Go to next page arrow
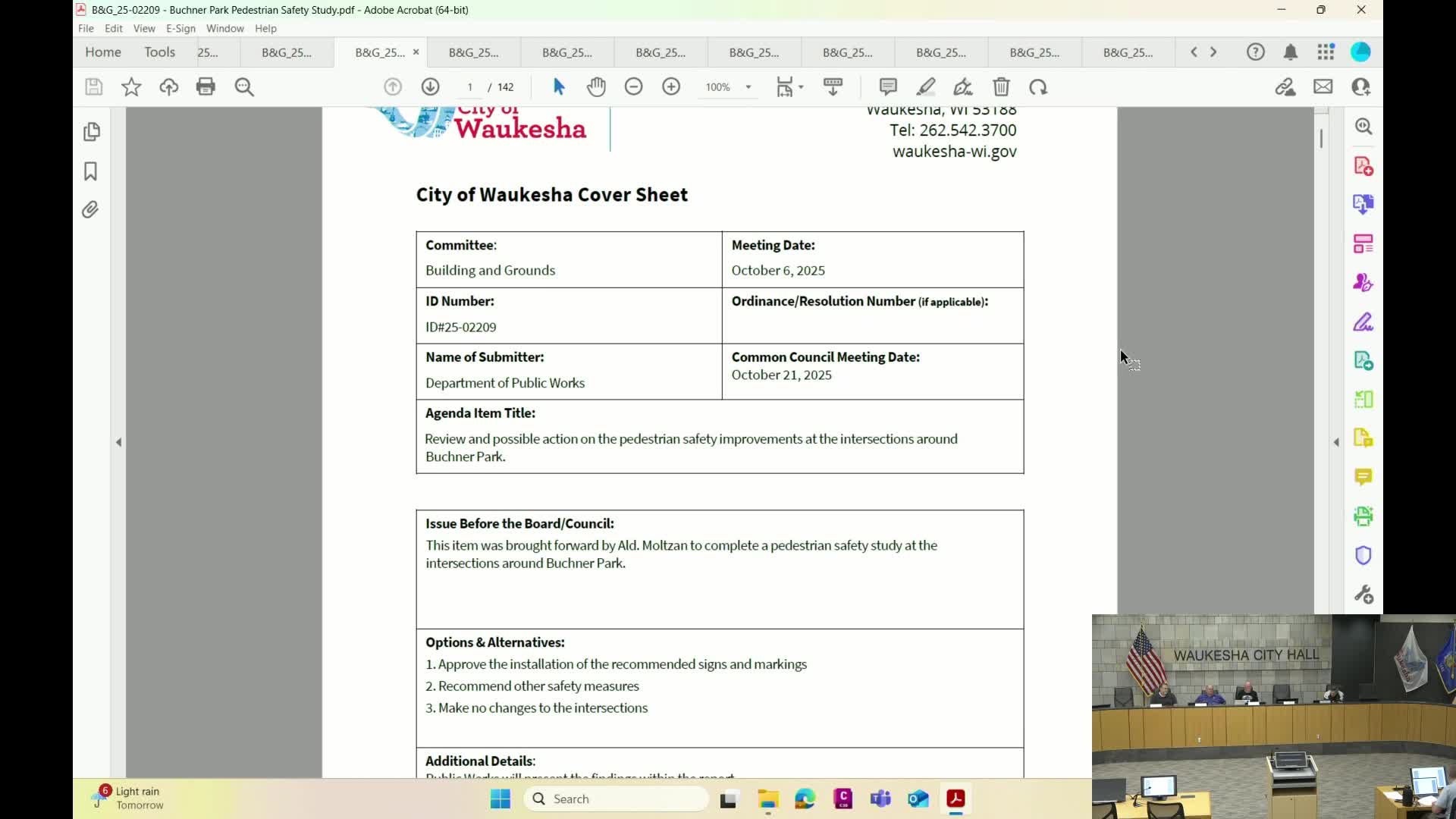Image resolution: width=1456 pixels, height=819 pixels. coord(430,86)
